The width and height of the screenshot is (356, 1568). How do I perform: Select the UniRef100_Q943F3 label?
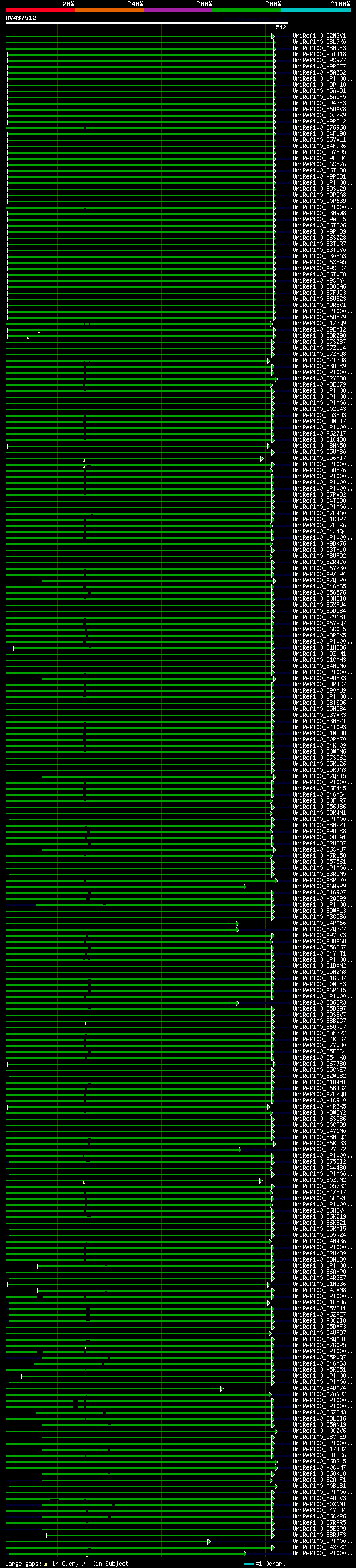pyautogui.click(x=319, y=103)
